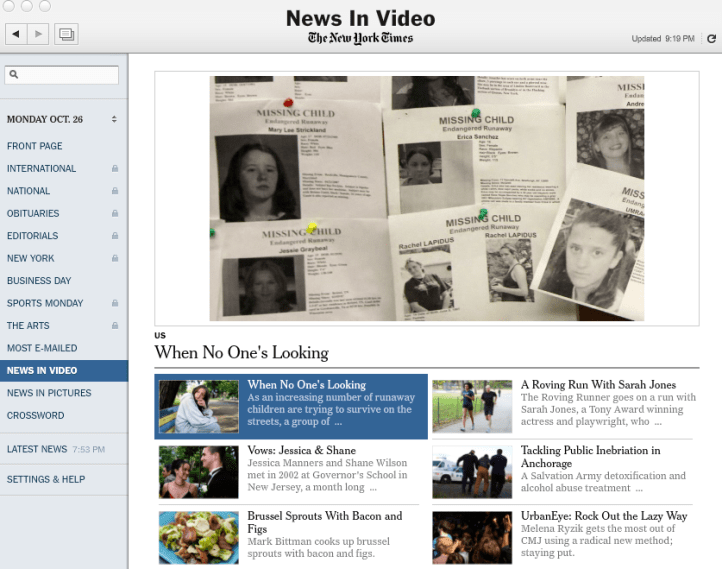Screen dimensions: 722x569
Task: Click the magnifier icon in search box
Action: 14,74
